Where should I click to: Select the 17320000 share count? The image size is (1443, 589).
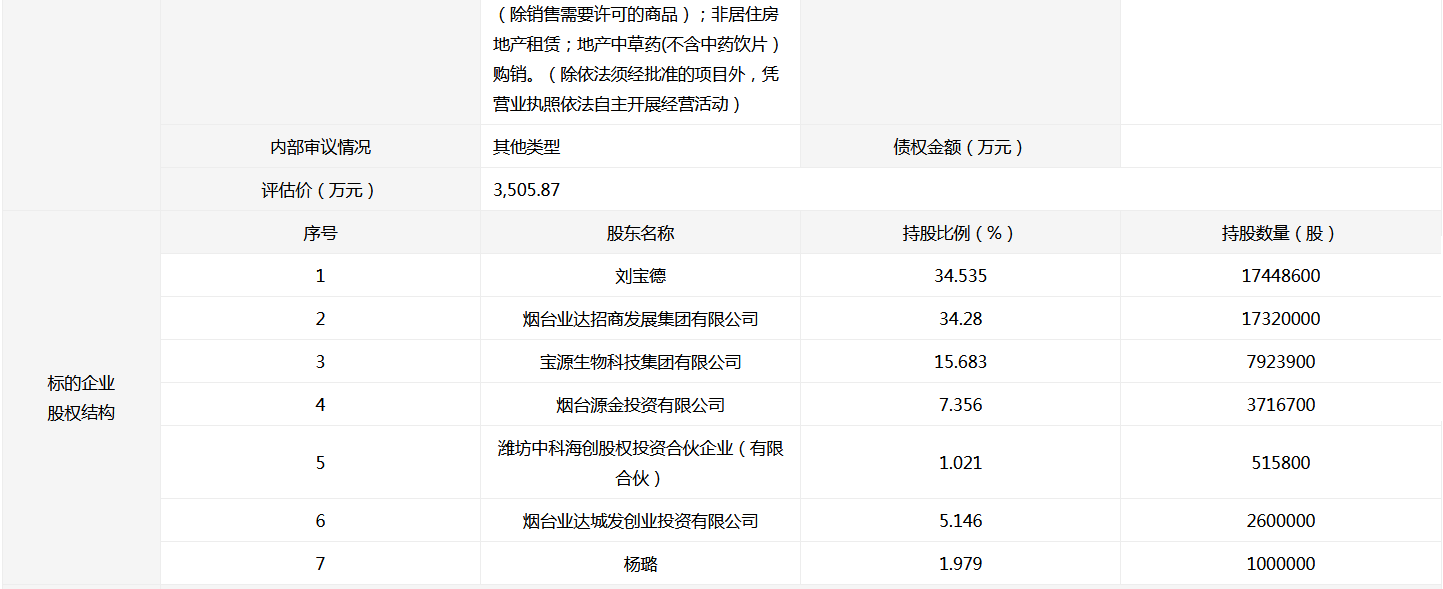[1281, 319]
